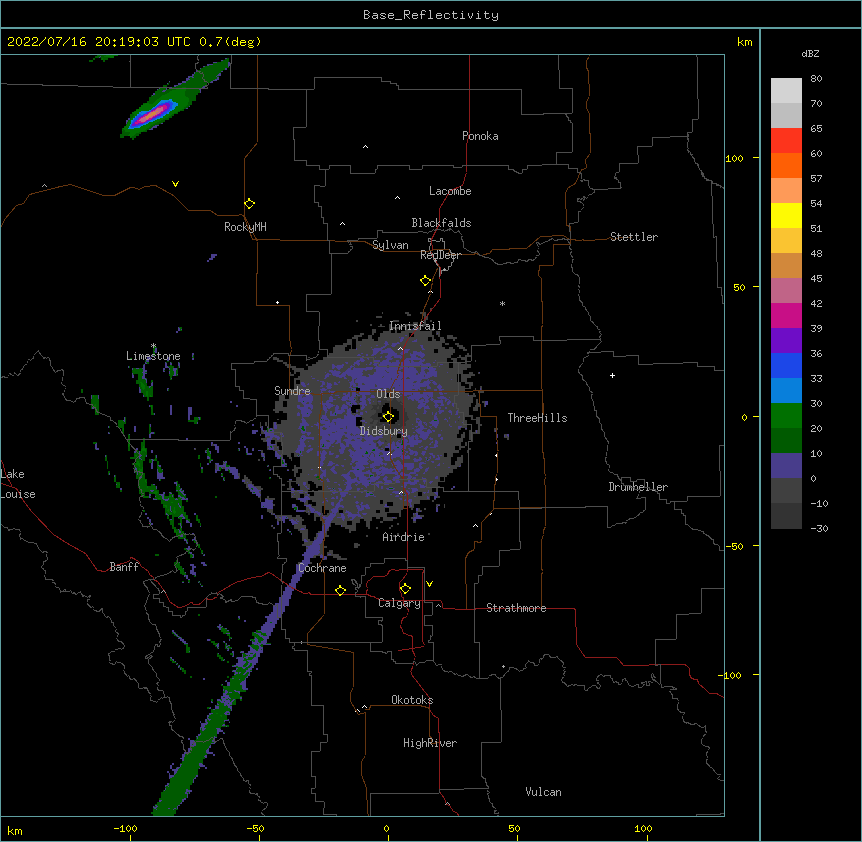Click the Strathmore town label
This screenshot has width=862, height=842.
(516, 608)
